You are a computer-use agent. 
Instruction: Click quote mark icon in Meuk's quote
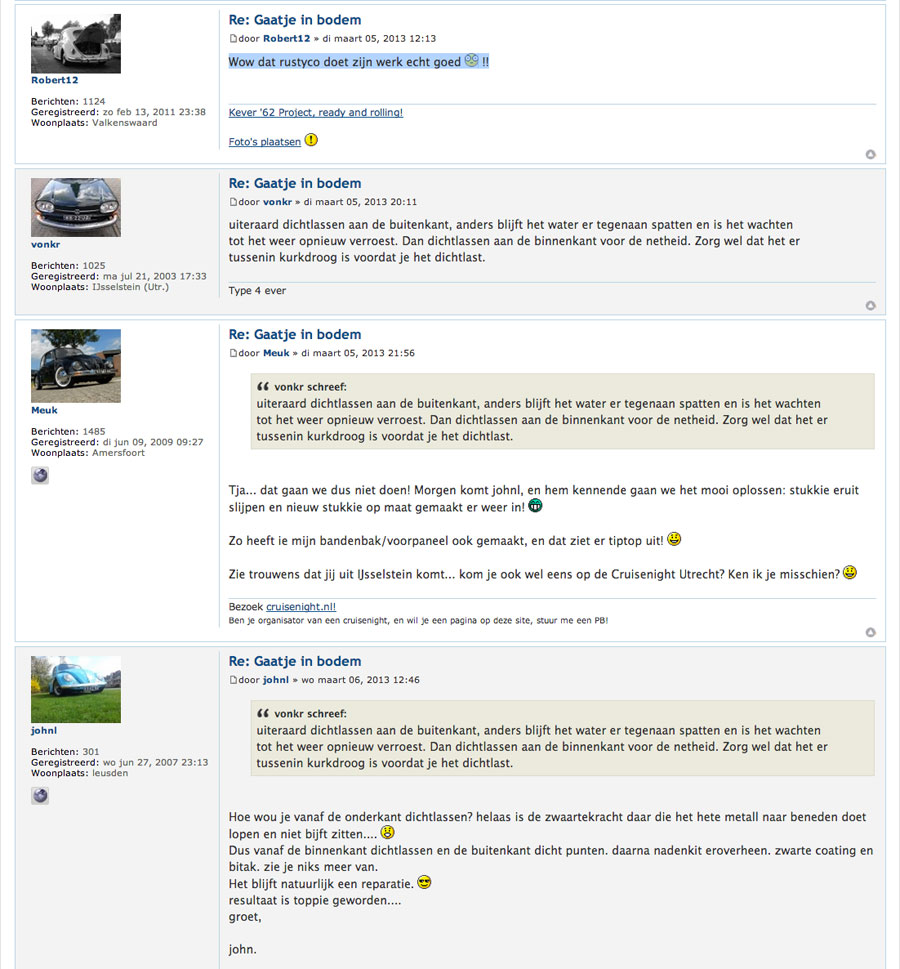tap(263, 387)
